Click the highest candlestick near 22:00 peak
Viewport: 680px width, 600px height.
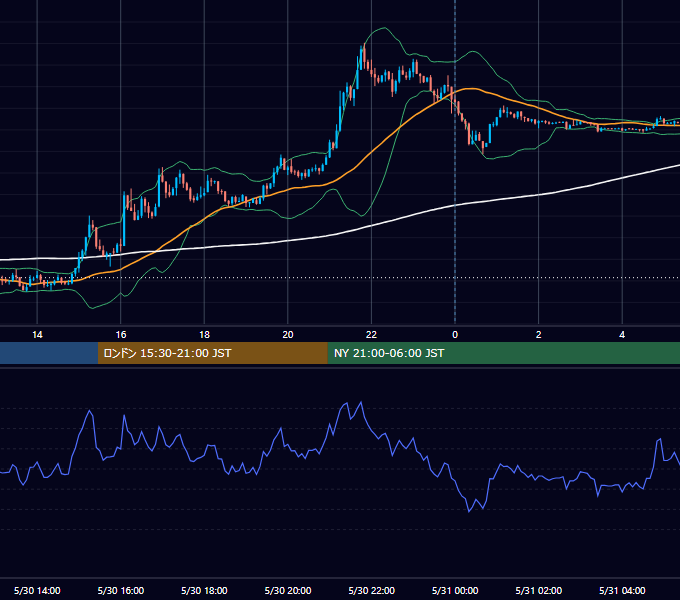point(362,57)
